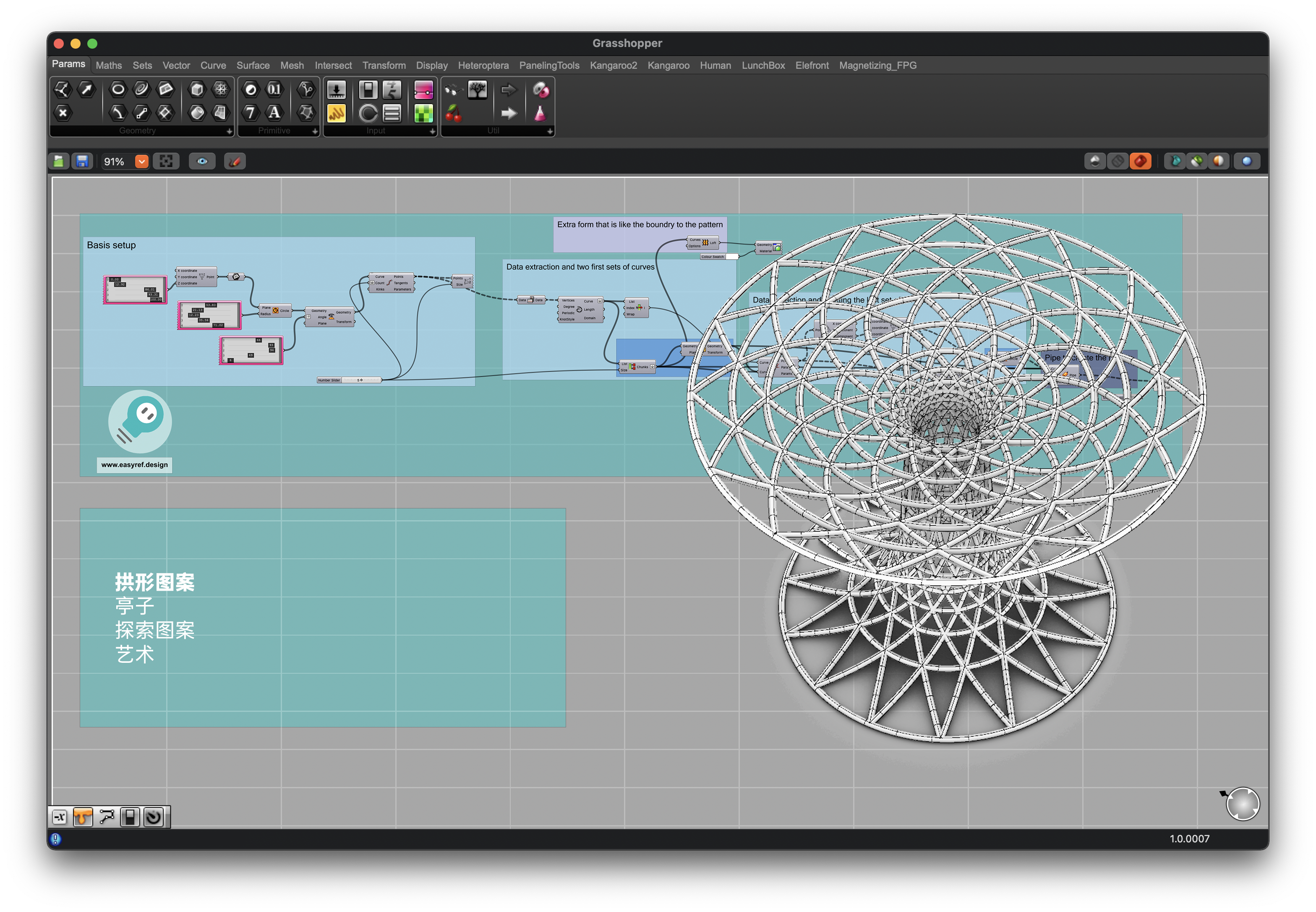The height and width of the screenshot is (912, 1316).
Task: Click the Circle parameter icon
Action: 118,89
